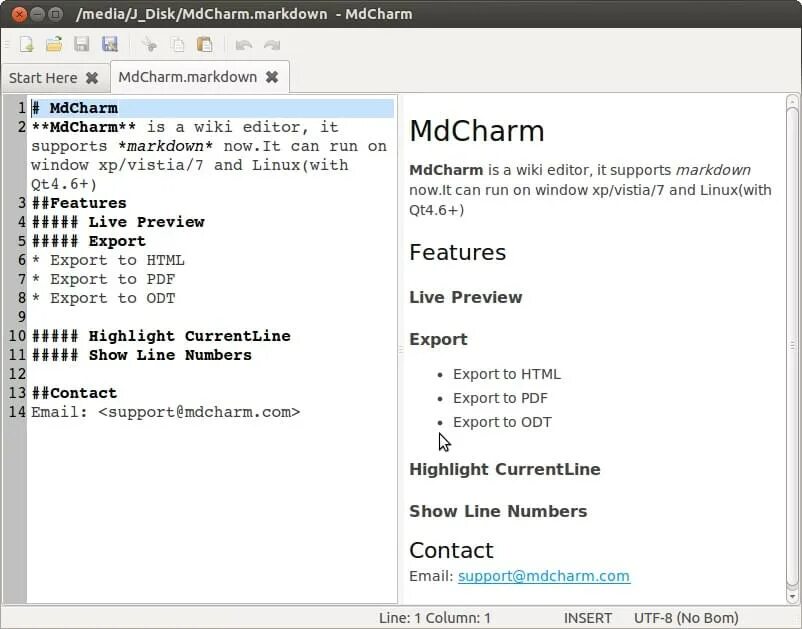Click 'UTF-8 (No Bom)' encoding in status bar
The image size is (802, 629).
point(686,618)
